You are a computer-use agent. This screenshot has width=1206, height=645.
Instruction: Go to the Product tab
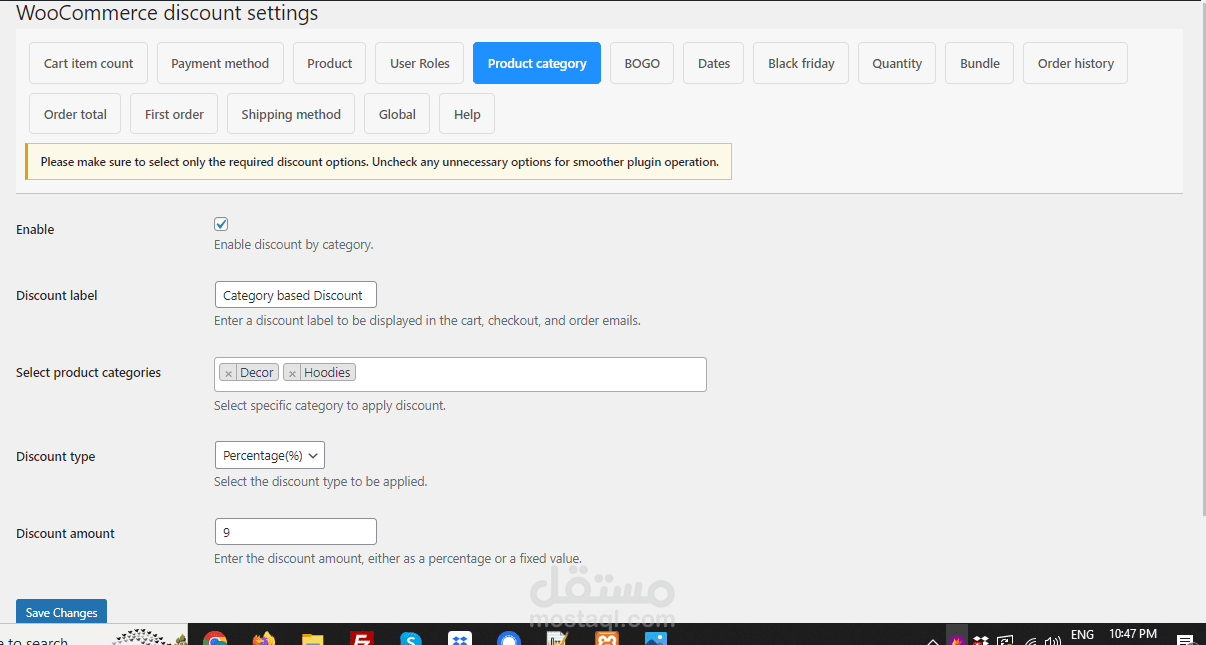click(x=330, y=63)
